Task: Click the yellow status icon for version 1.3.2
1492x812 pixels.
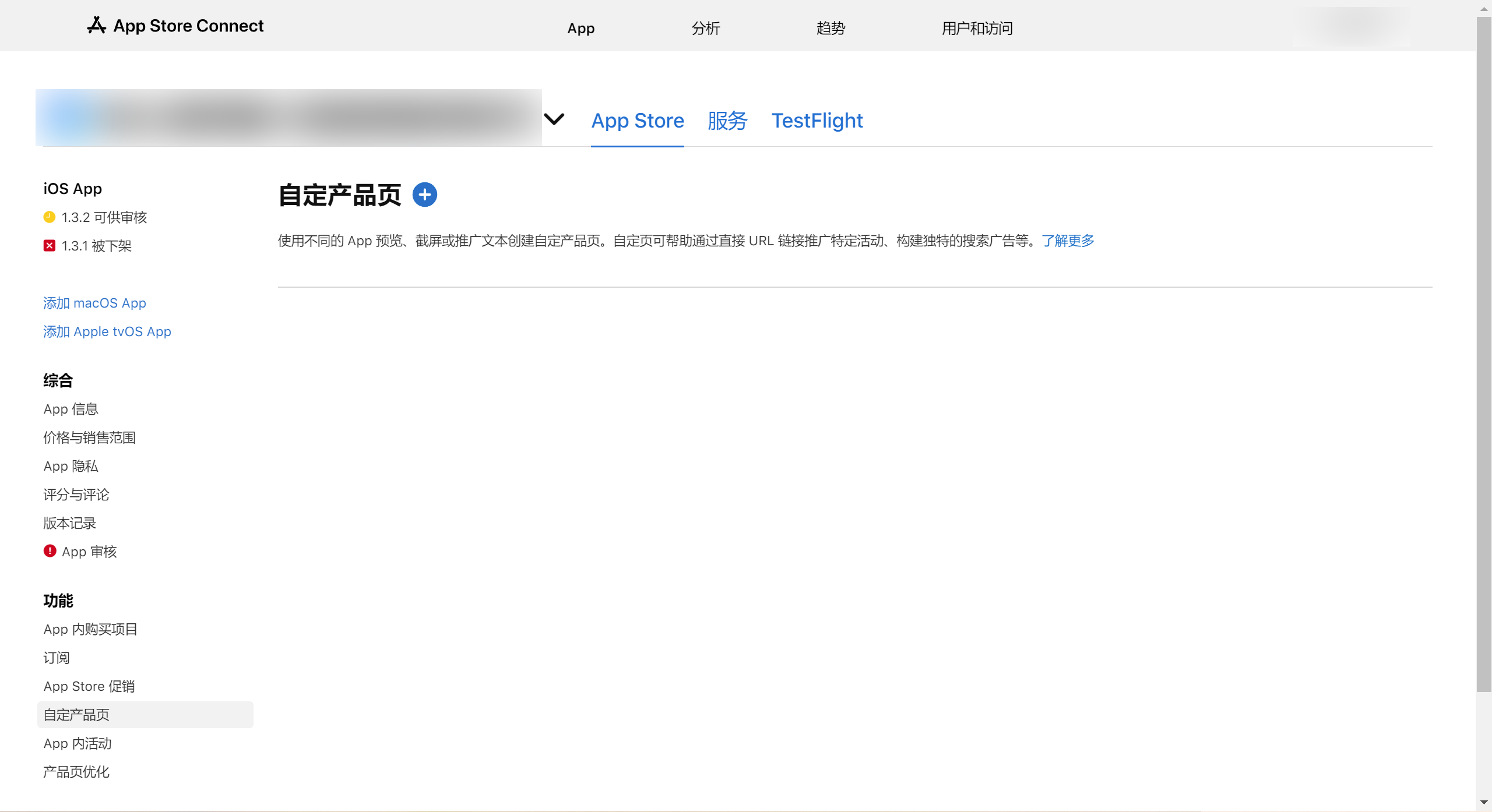Action: pos(50,217)
